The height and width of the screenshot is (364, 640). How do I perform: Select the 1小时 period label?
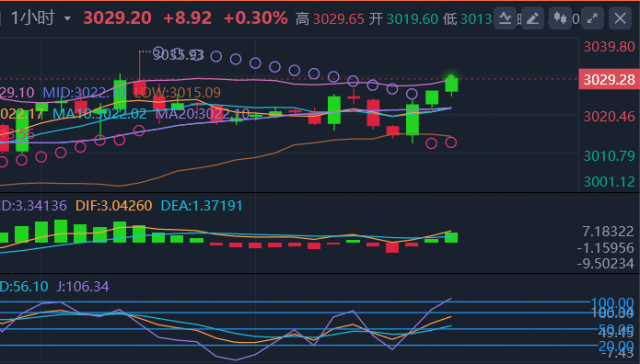(x=33, y=18)
